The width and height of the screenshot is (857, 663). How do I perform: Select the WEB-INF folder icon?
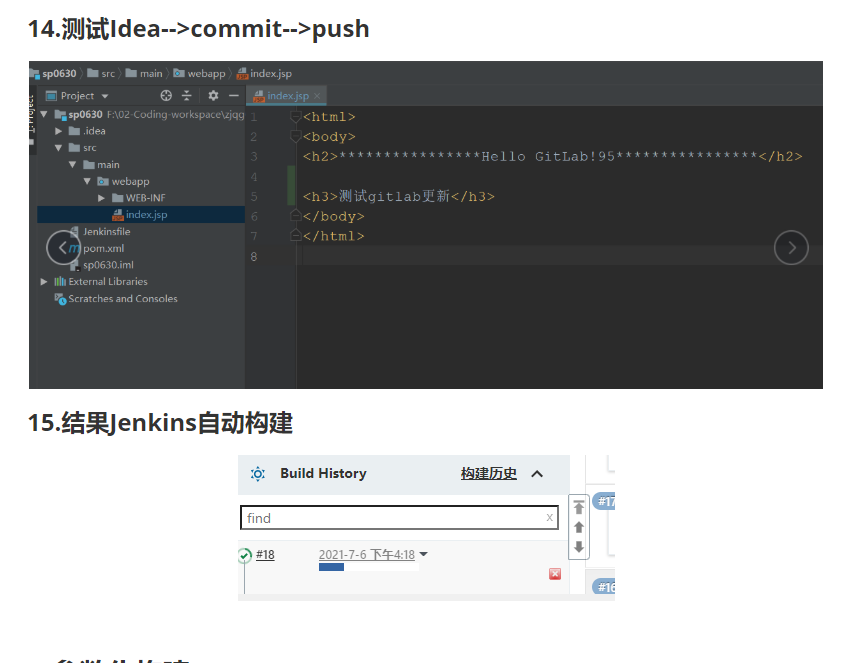coord(118,198)
